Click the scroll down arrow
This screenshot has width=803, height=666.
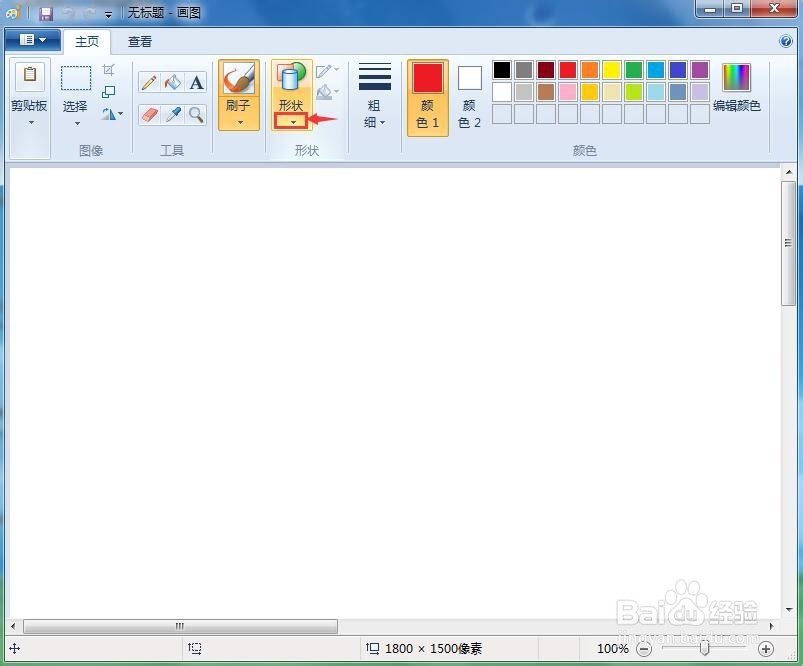point(789,610)
